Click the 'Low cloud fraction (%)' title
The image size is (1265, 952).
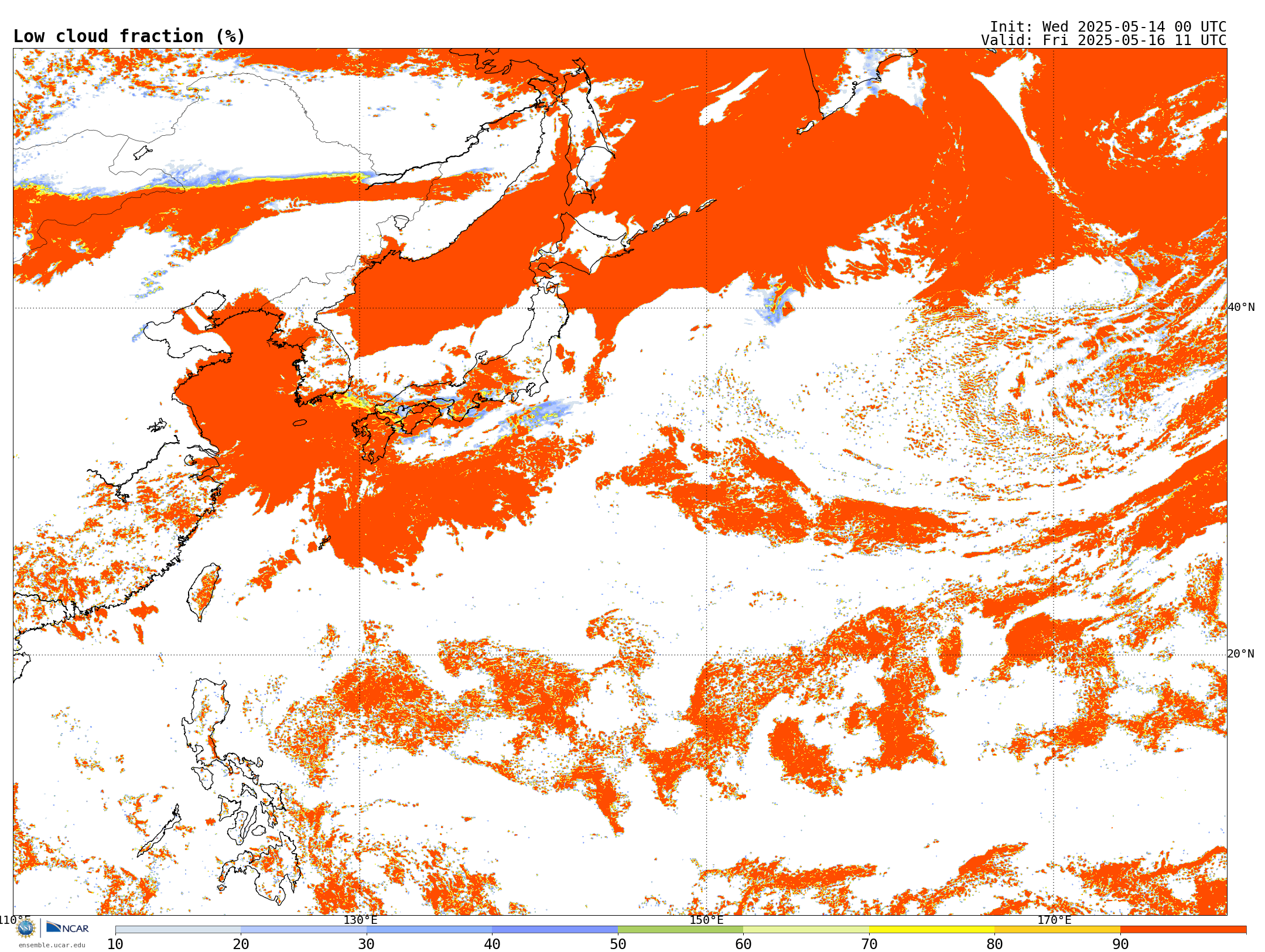[x=129, y=36]
